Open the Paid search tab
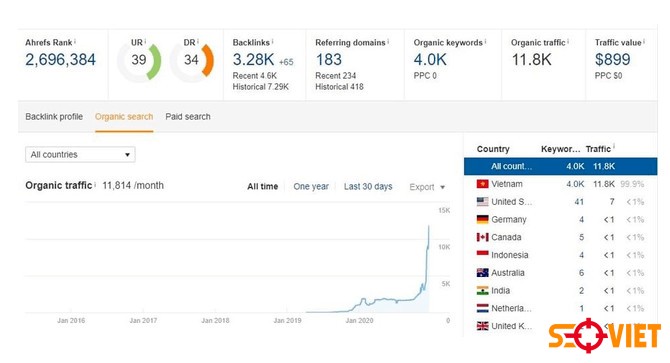 (x=188, y=117)
